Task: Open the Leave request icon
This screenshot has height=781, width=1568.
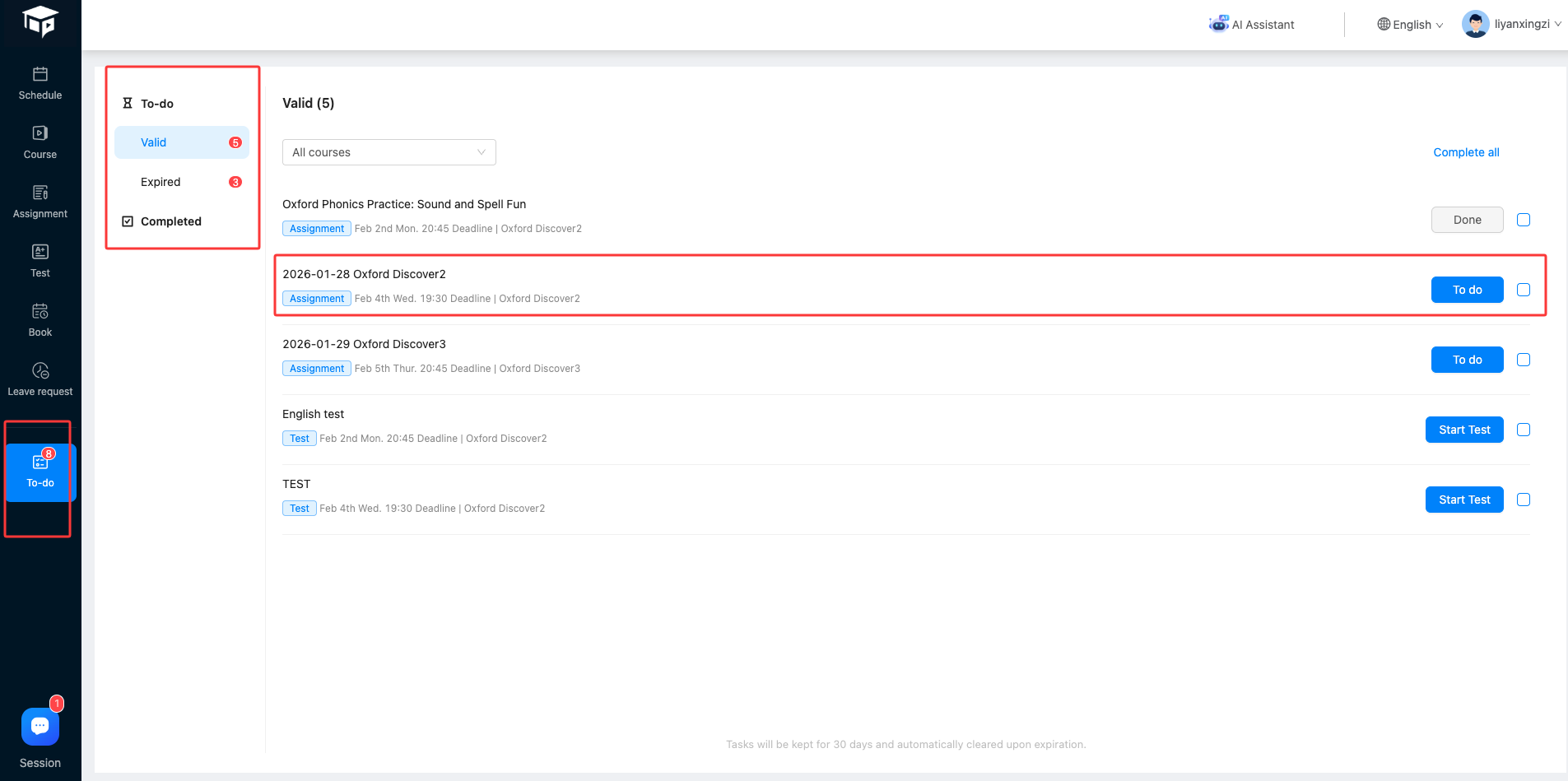Action: pyautogui.click(x=40, y=371)
